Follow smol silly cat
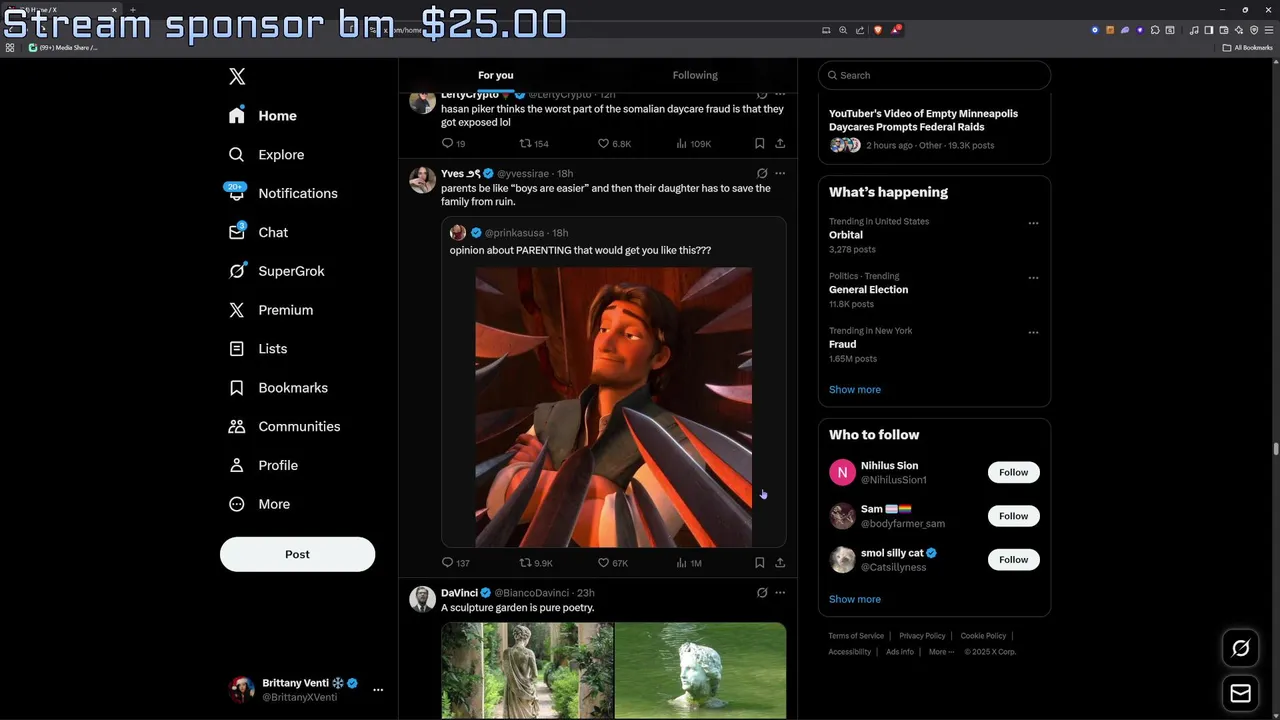The height and width of the screenshot is (720, 1280). (1013, 559)
